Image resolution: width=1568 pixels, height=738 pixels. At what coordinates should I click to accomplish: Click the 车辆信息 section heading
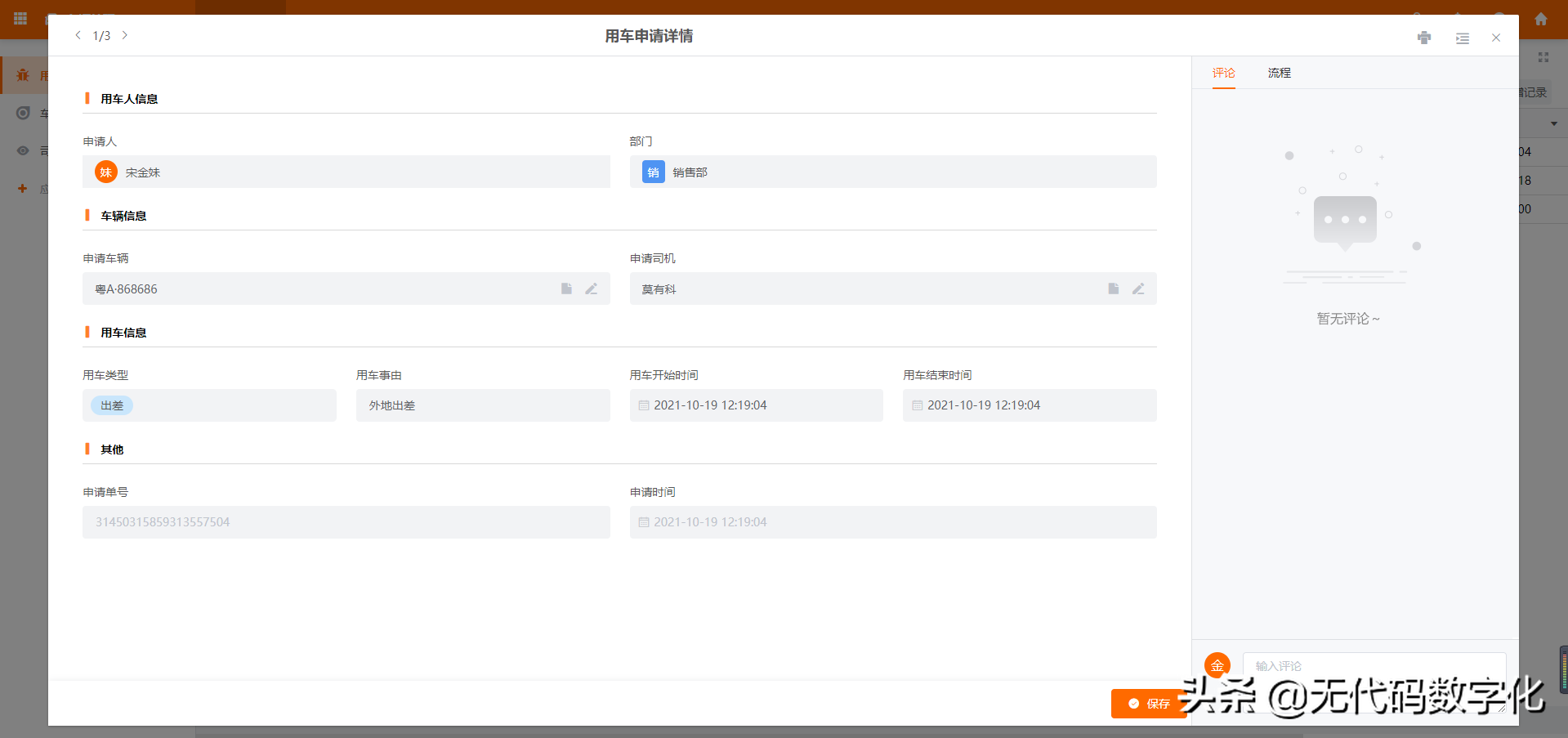coord(123,216)
